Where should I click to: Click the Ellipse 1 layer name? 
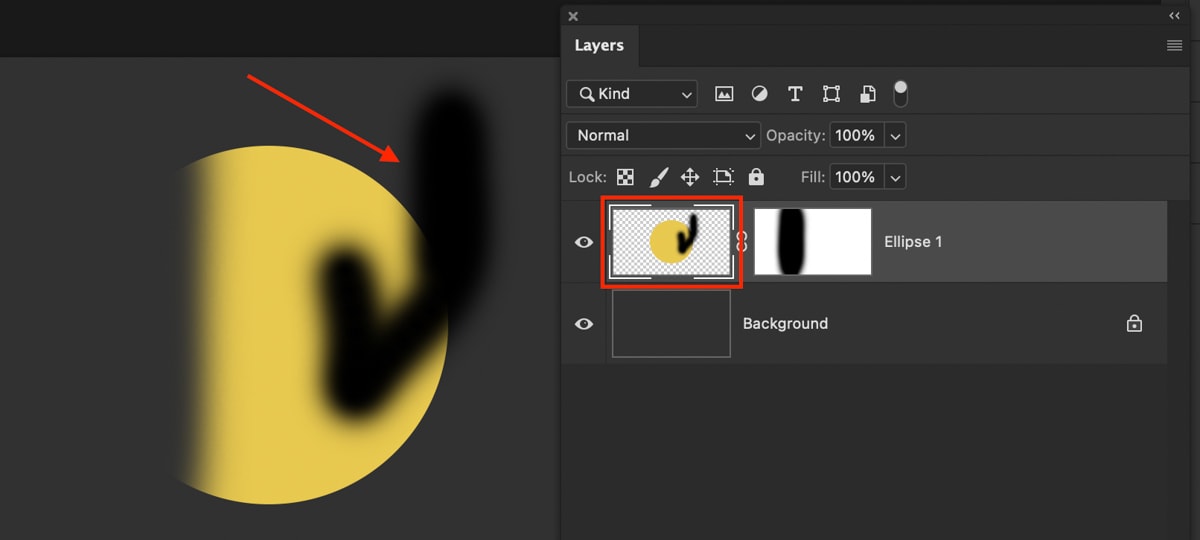913,242
